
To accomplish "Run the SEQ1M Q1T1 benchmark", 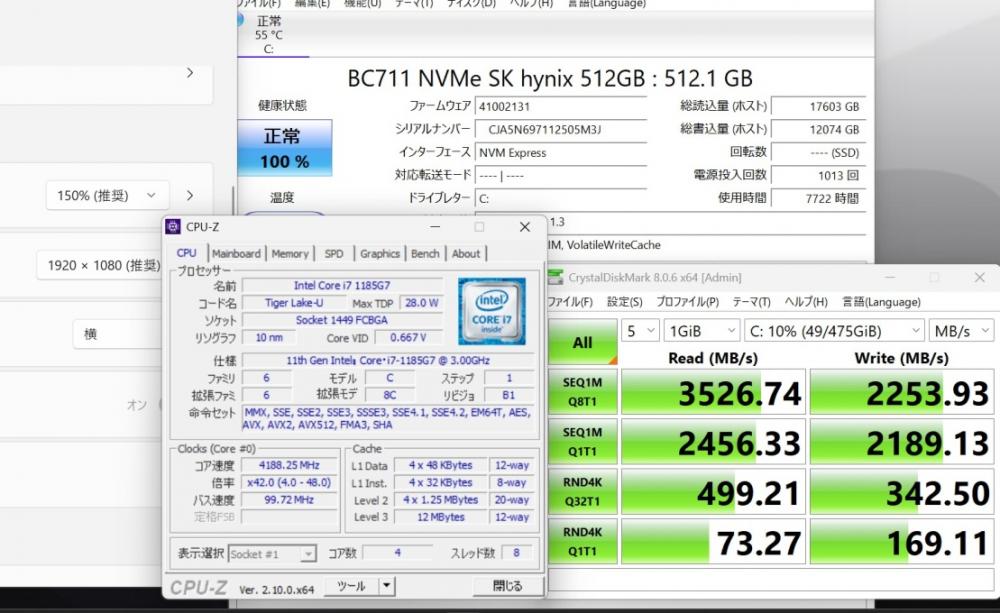I will point(582,441).
